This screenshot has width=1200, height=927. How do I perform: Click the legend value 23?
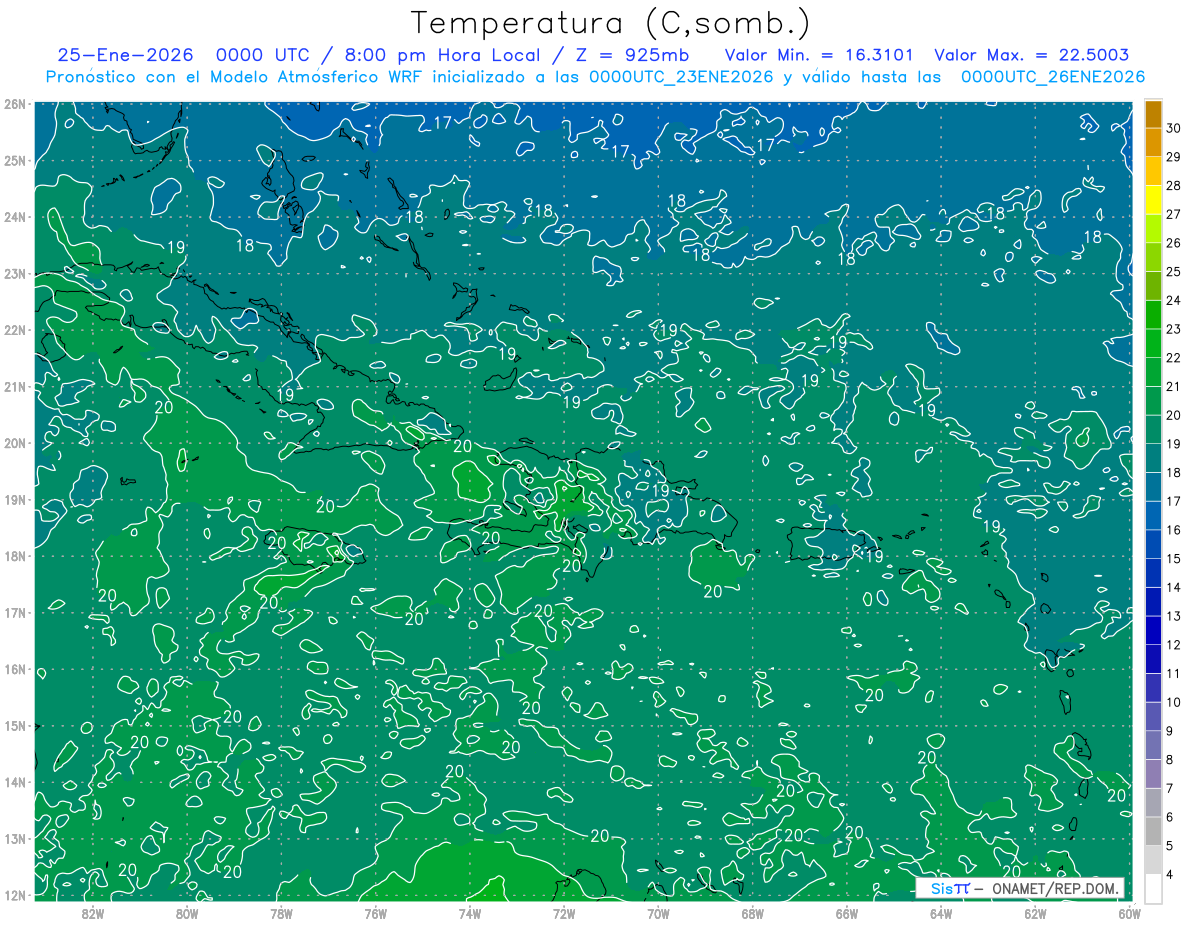coord(1174,329)
